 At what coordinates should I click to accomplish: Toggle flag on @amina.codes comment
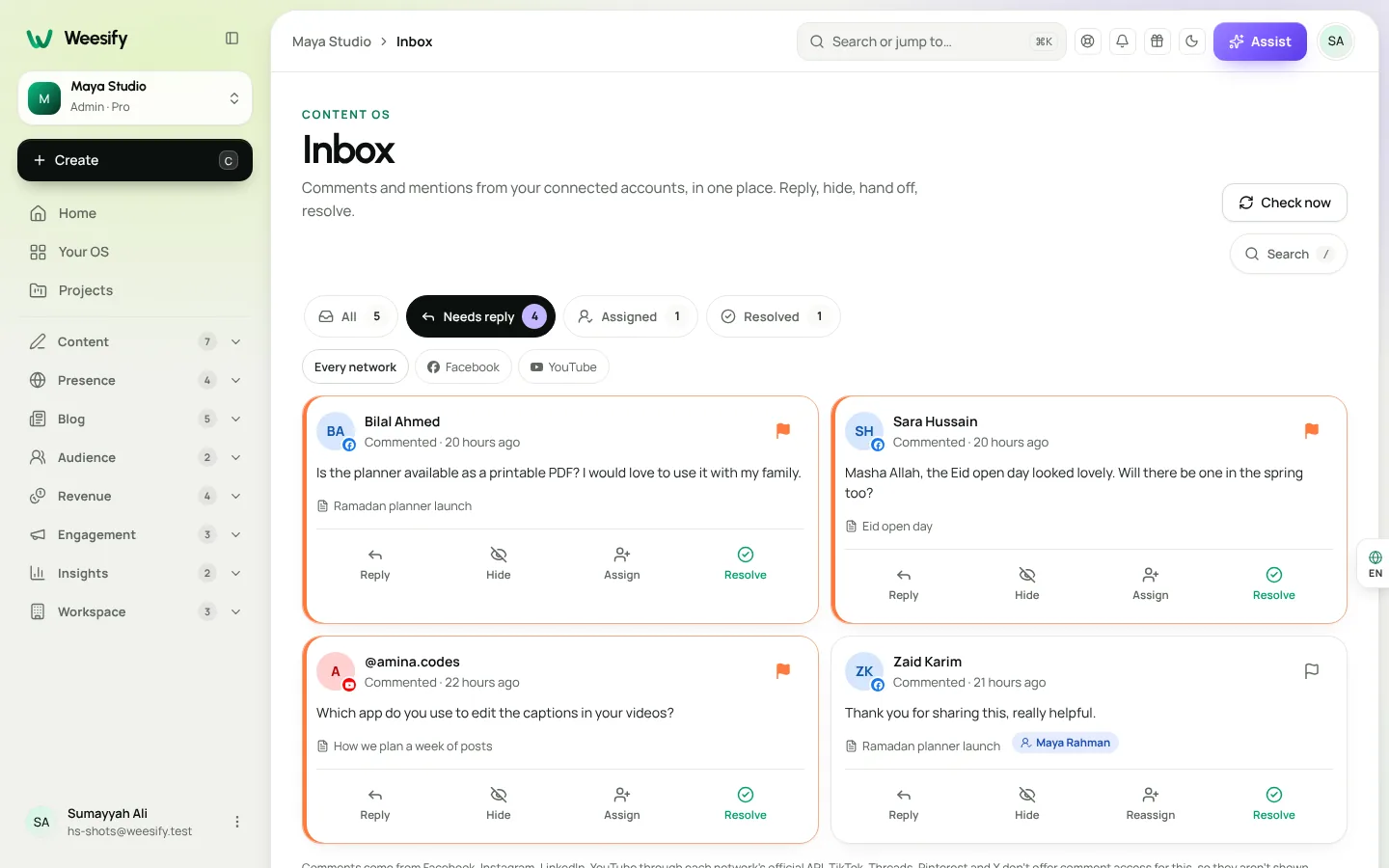(783, 671)
